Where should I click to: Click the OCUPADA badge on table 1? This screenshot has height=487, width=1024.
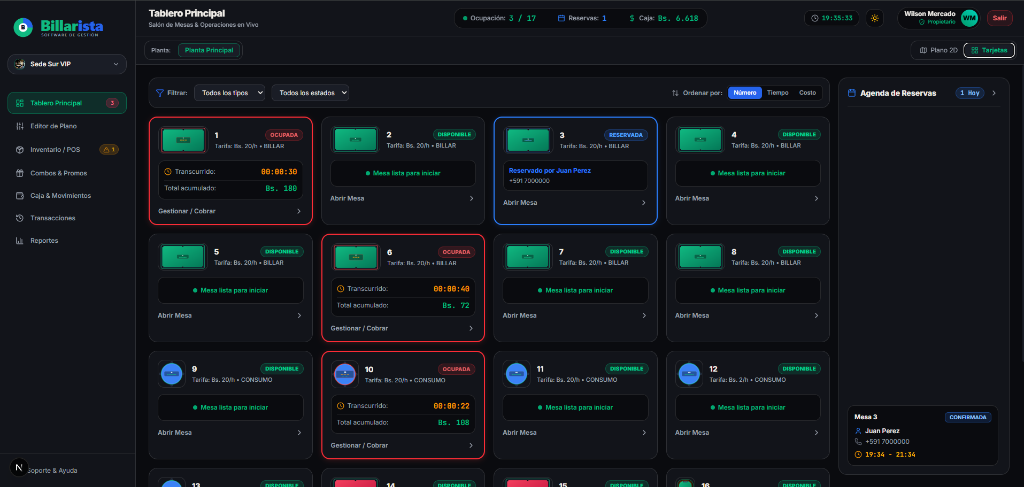click(285, 135)
